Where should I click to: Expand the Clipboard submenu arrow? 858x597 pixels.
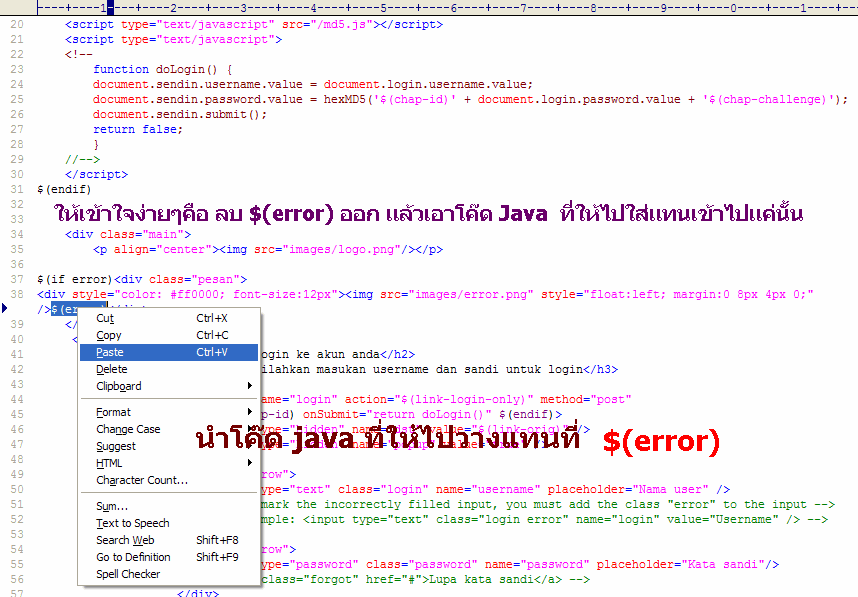[x=250, y=386]
